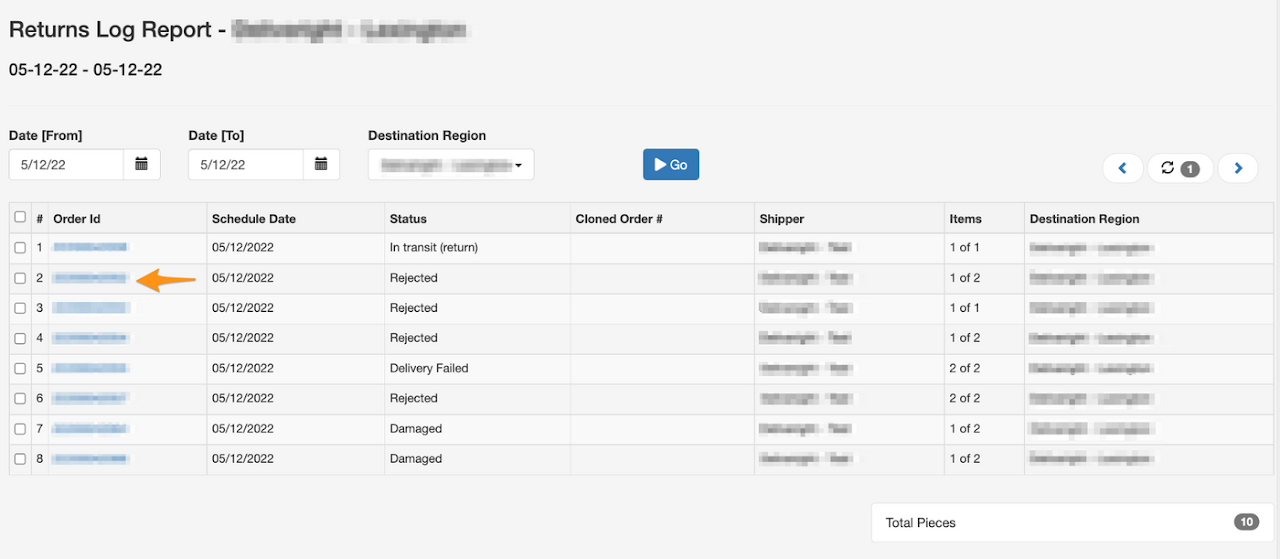1280x559 pixels.
Task: Open the Order Id link in row 2
Action: [90, 277]
